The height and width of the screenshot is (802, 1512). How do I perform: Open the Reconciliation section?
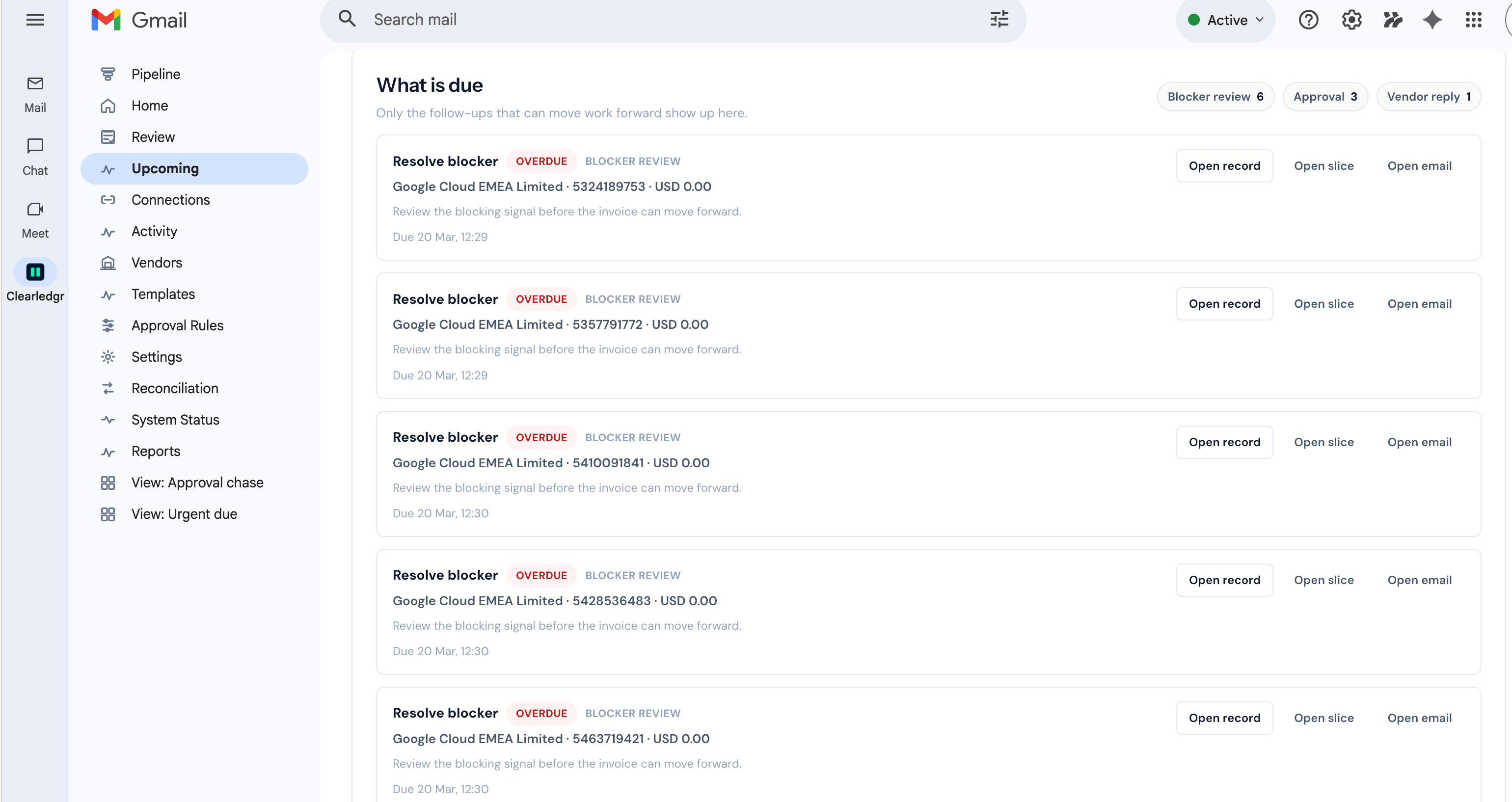pos(174,388)
